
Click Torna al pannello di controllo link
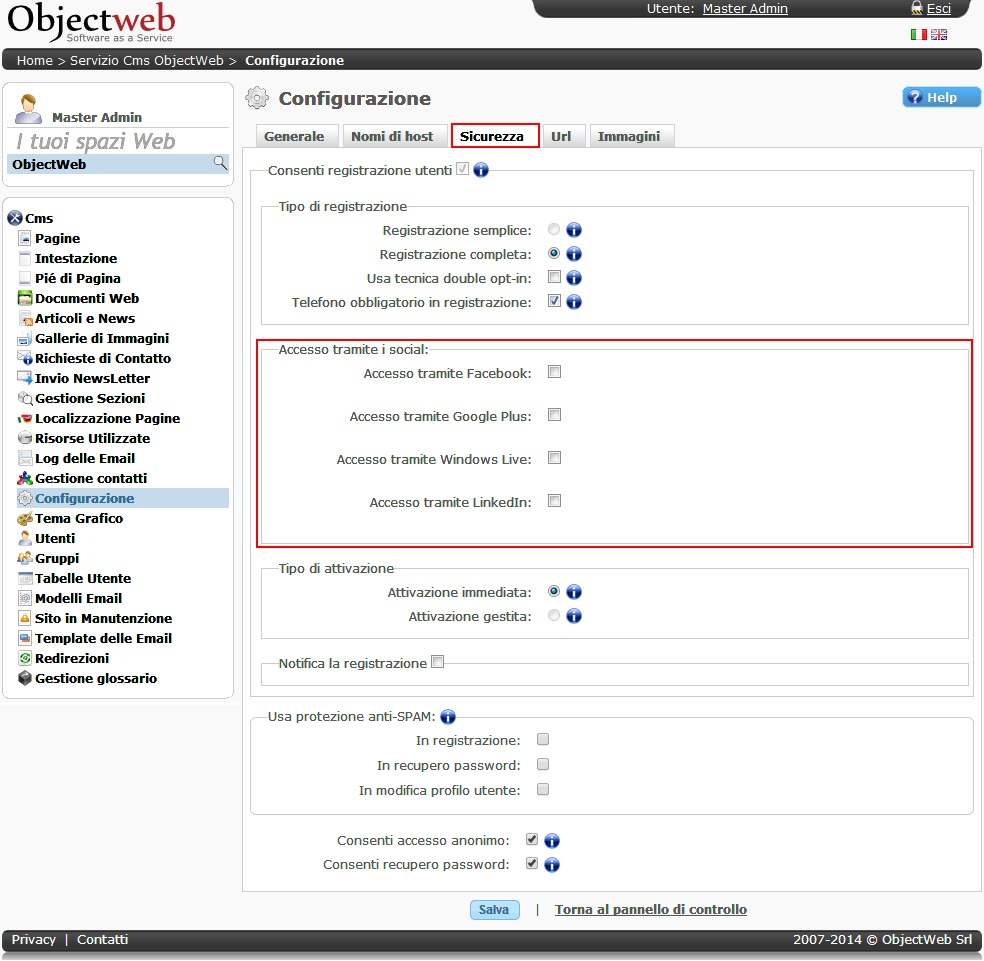click(650, 909)
